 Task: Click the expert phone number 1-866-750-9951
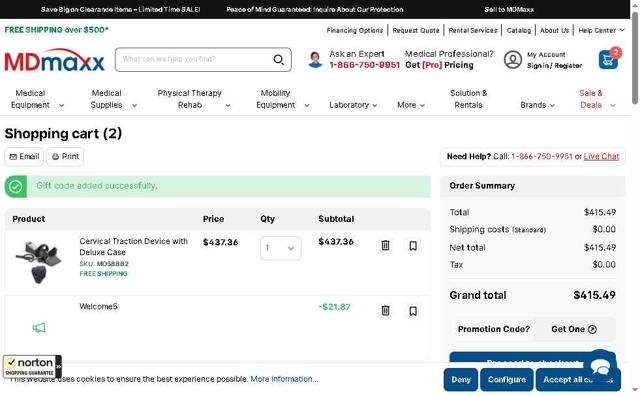point(364,65)
